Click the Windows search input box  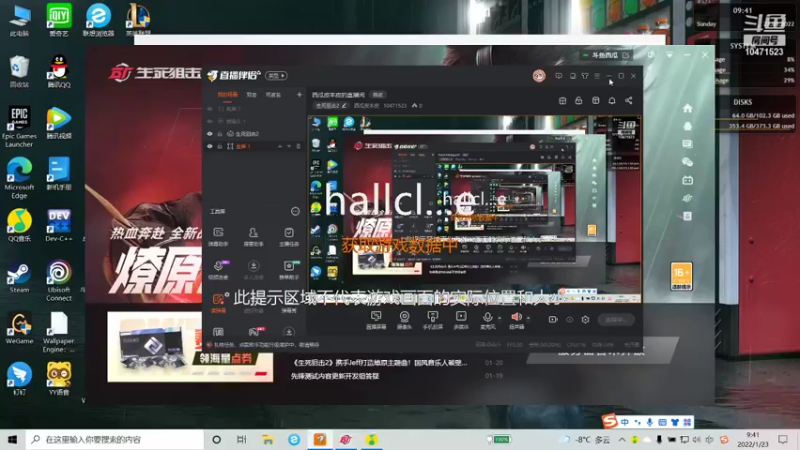tap(115, 439)
